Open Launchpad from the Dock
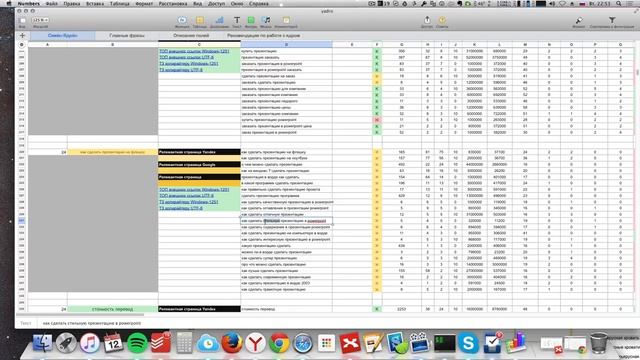This screenshot has height=360, width=640. (x=66, y=343)
